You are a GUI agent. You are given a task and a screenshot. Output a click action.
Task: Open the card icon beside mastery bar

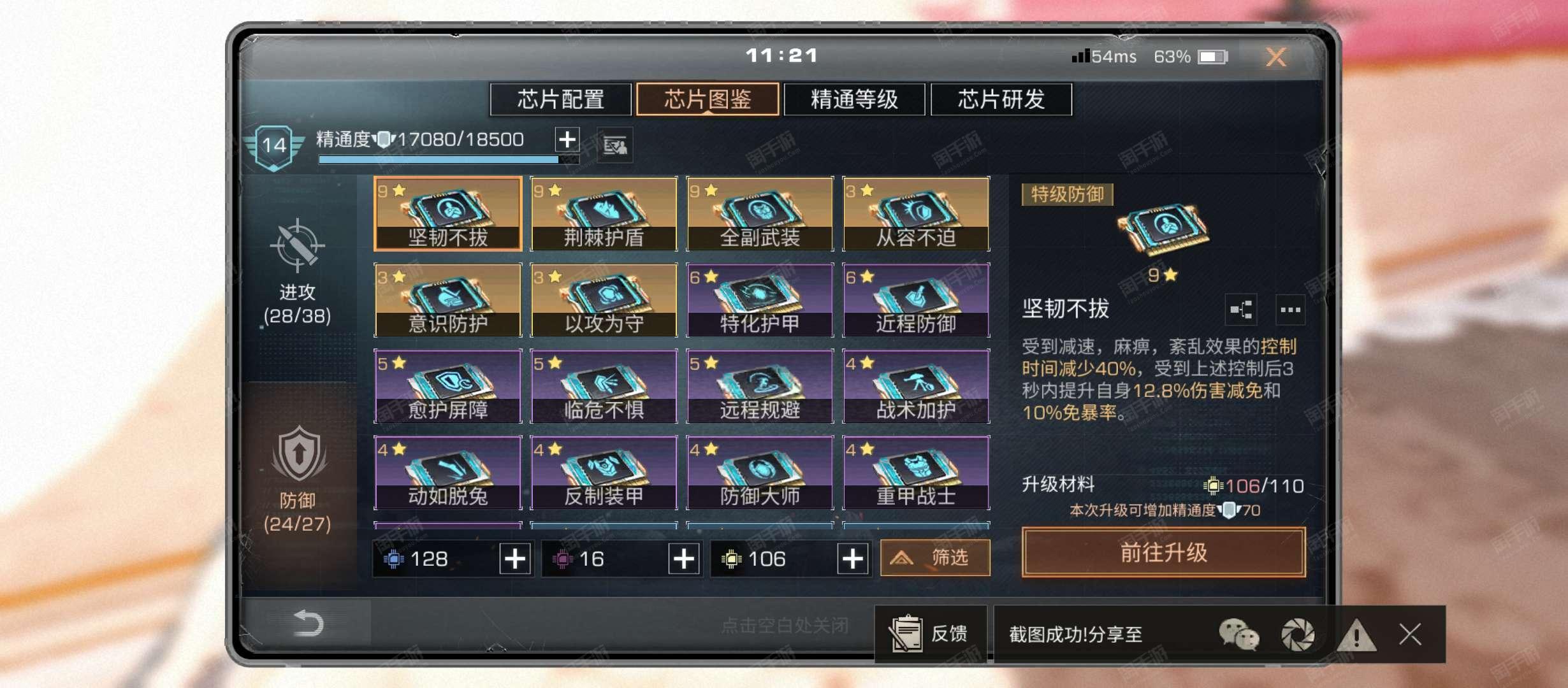pyautogui.click(x=615, y=145)
